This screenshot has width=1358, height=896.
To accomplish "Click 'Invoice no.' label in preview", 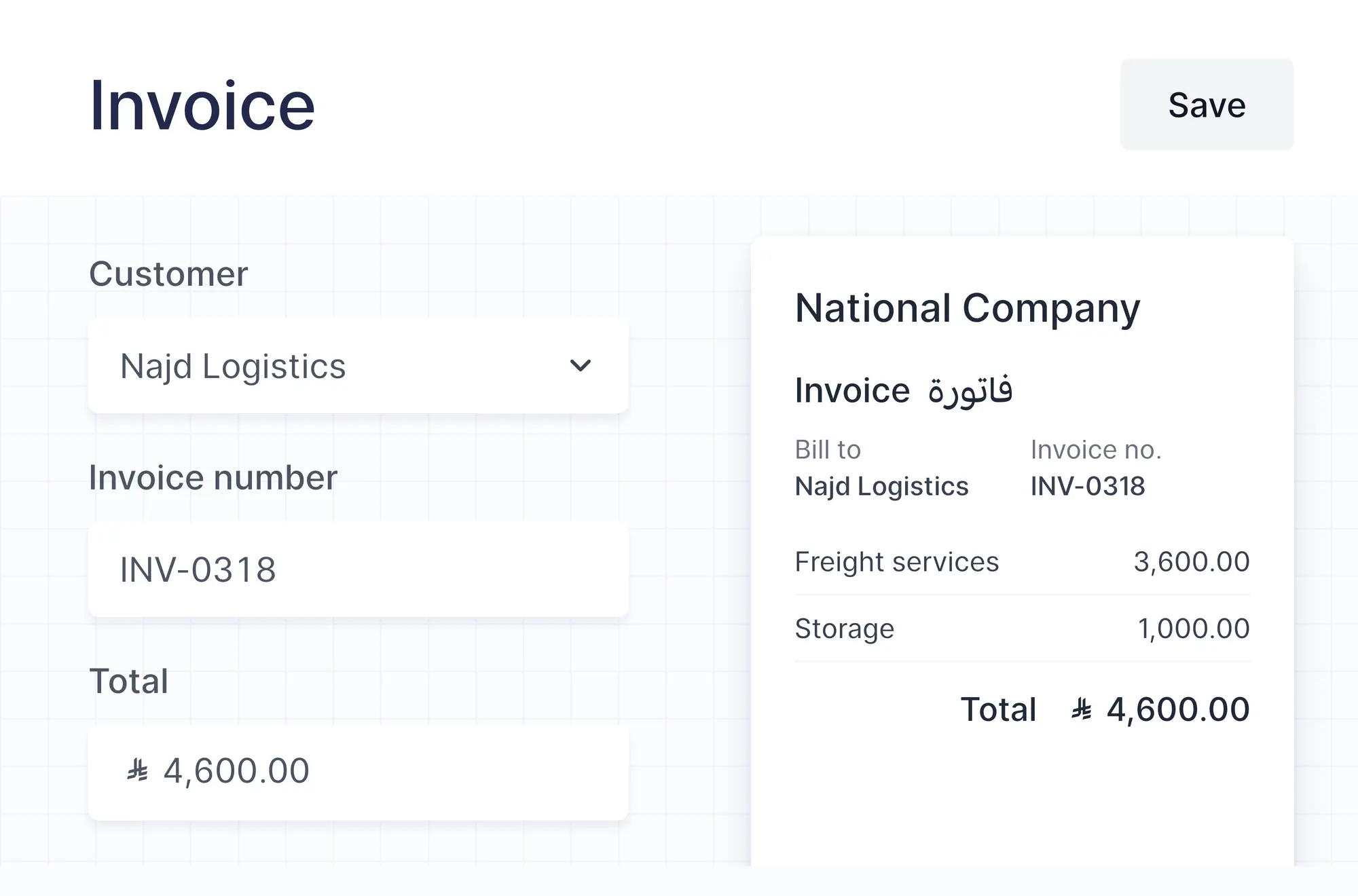I will tap(1096, 450).
